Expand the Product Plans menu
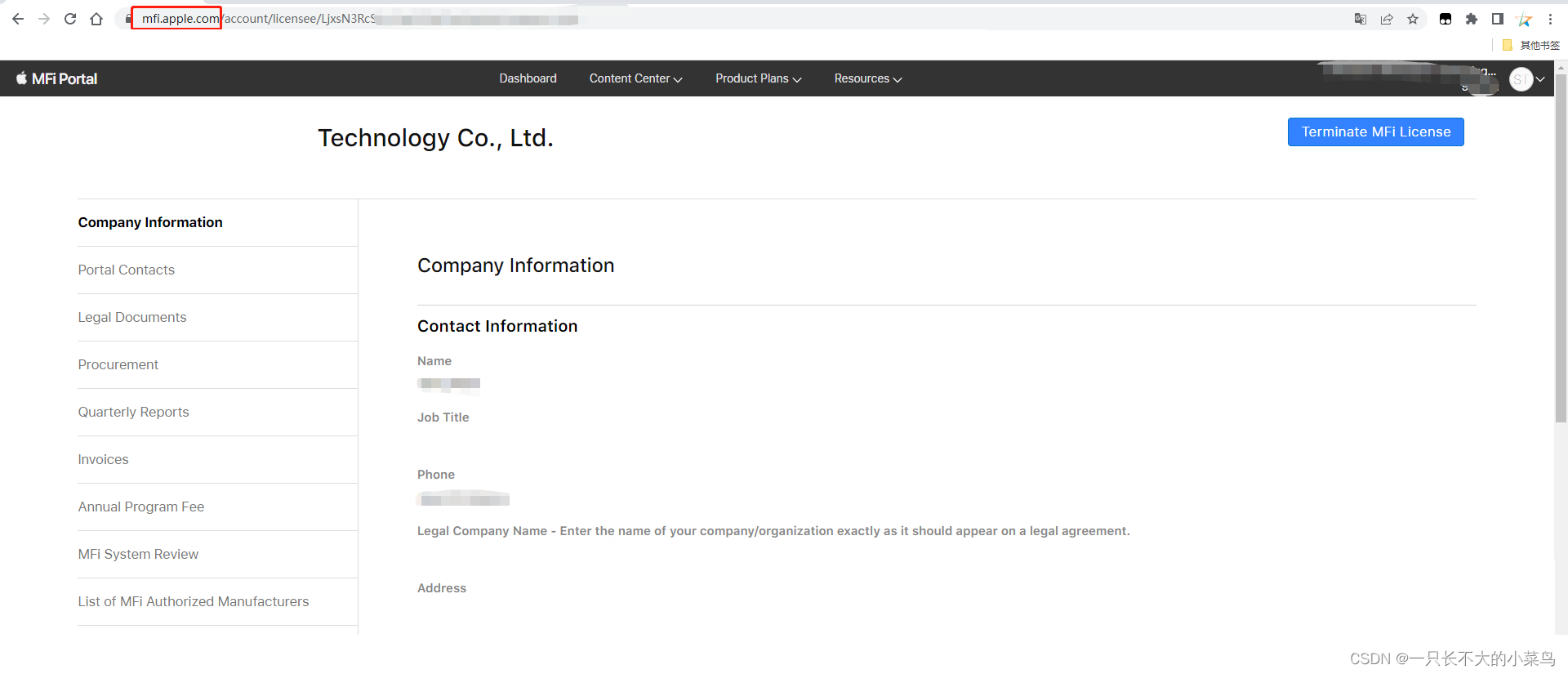Screen dimensions: 1568x674 (758, 78)
